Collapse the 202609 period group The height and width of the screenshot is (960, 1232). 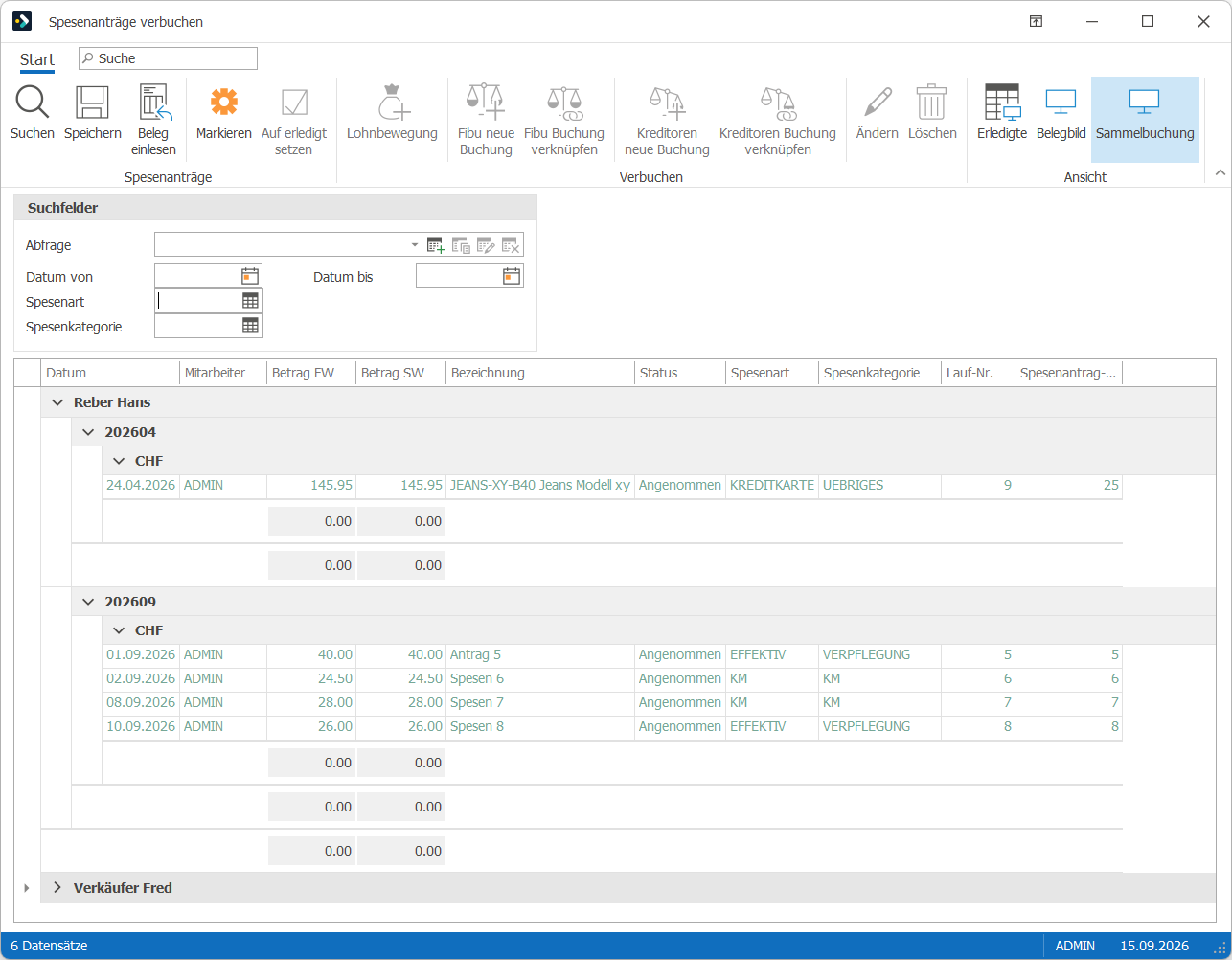pyautogui.click(x=87, y=602)
